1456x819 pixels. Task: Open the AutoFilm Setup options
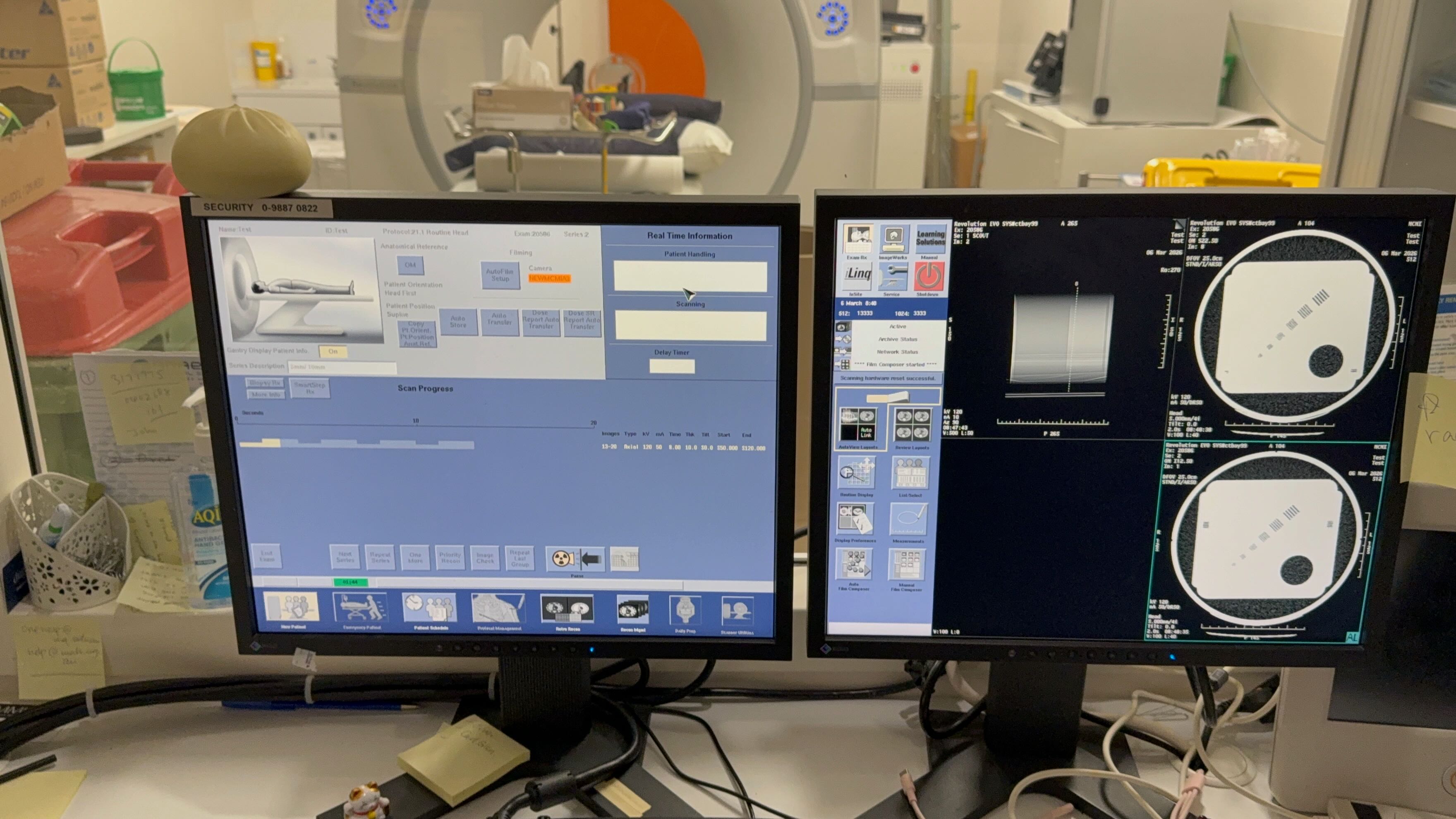pyautogui.click(x=500, y=275)
